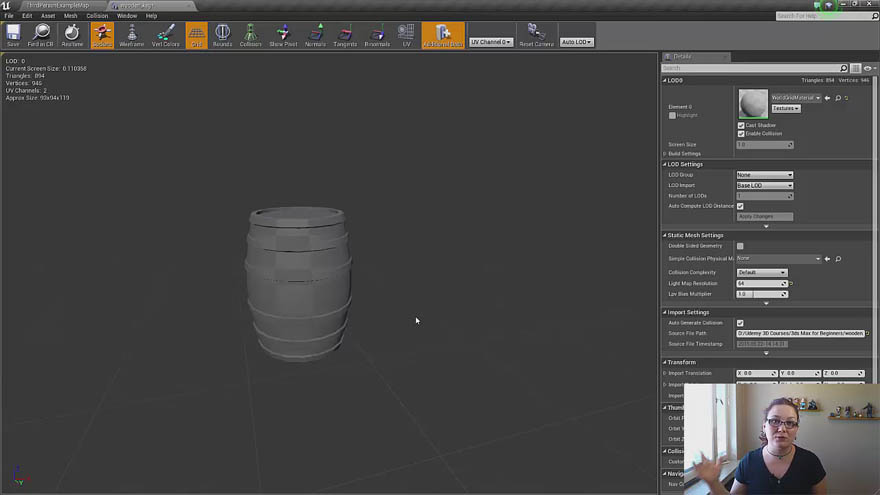Click Show Pivot icon
Image resolution: width=880 pixels, height=495 pixels.
(283, 35)
